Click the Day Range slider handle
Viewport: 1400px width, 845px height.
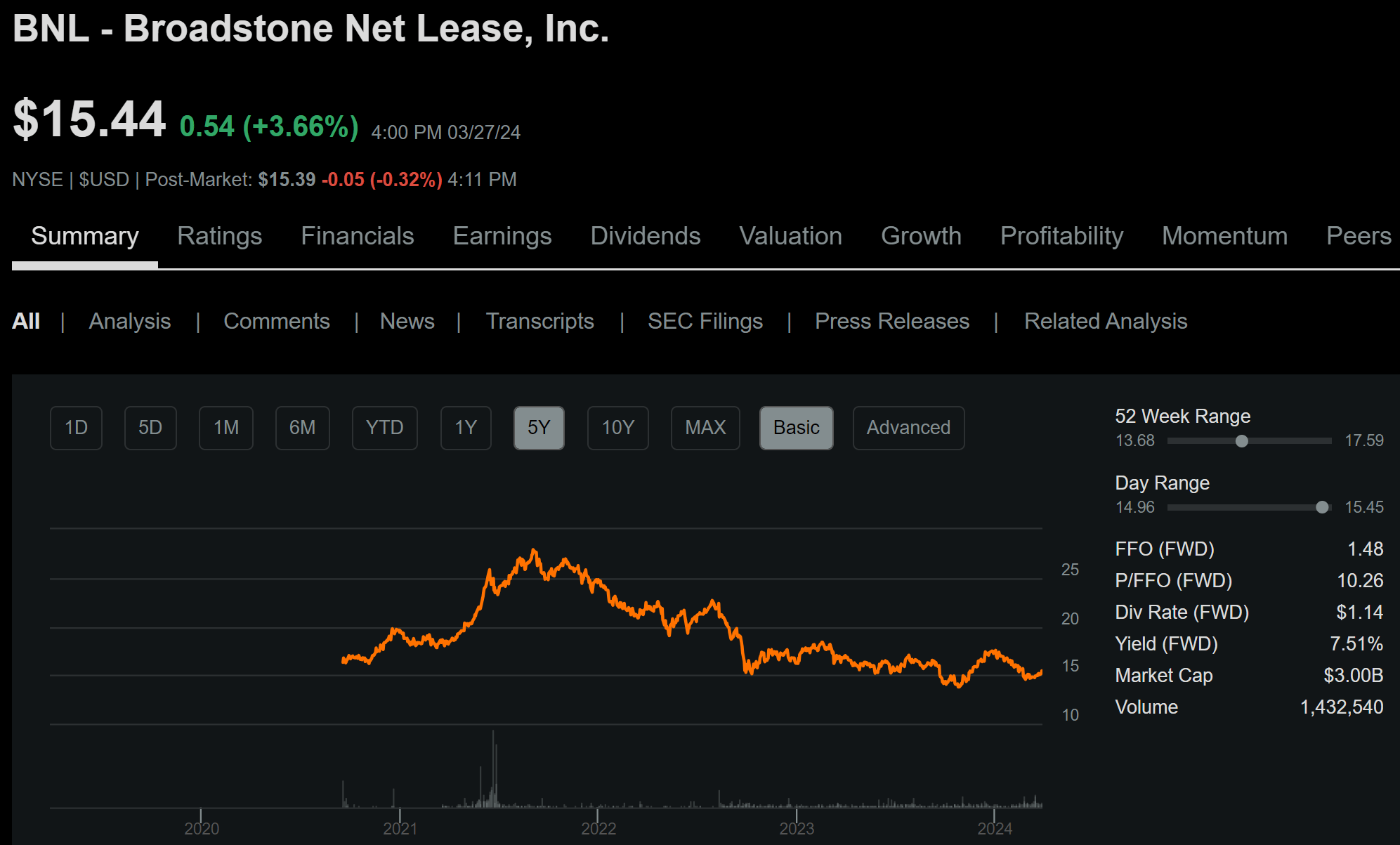pyautogui.click(x=1323, y=506)
